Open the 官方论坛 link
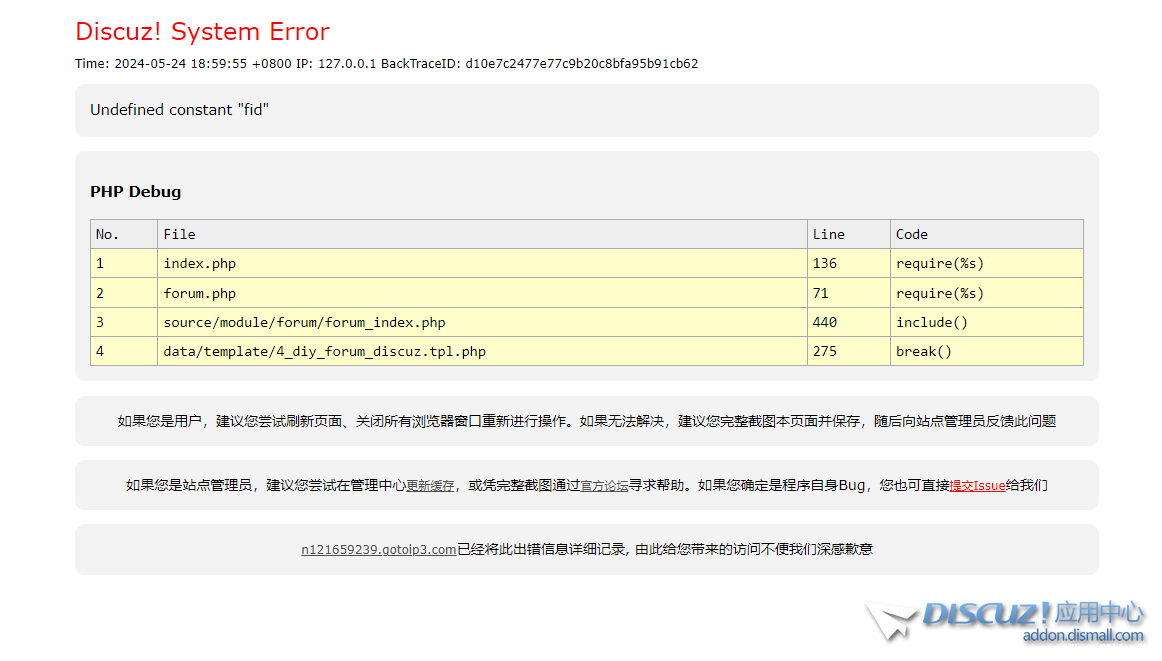The height and width of the screenshot is (661, 1162). click(x=604, y=486)
